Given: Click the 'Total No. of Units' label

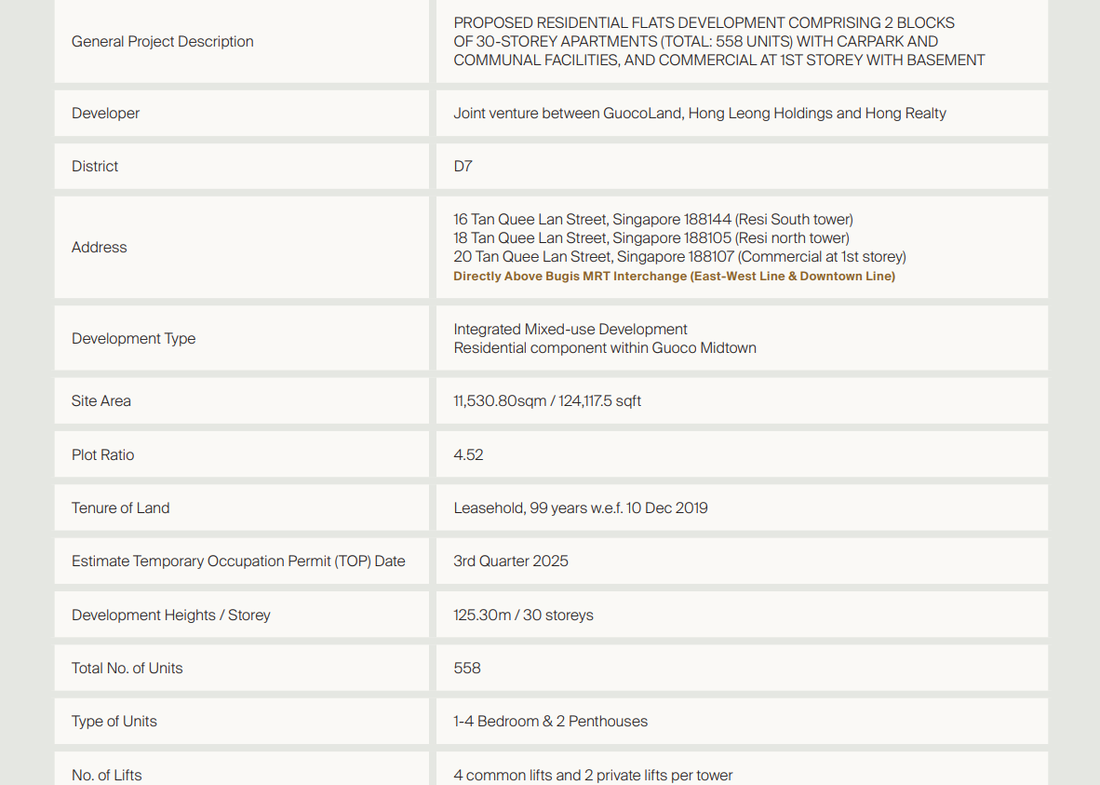Looking at the screenshot, I should point(127,668).
